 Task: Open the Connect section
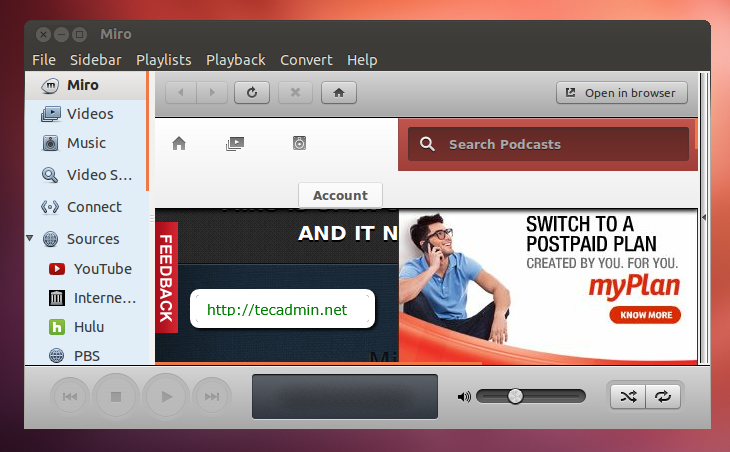coord(86,207)
